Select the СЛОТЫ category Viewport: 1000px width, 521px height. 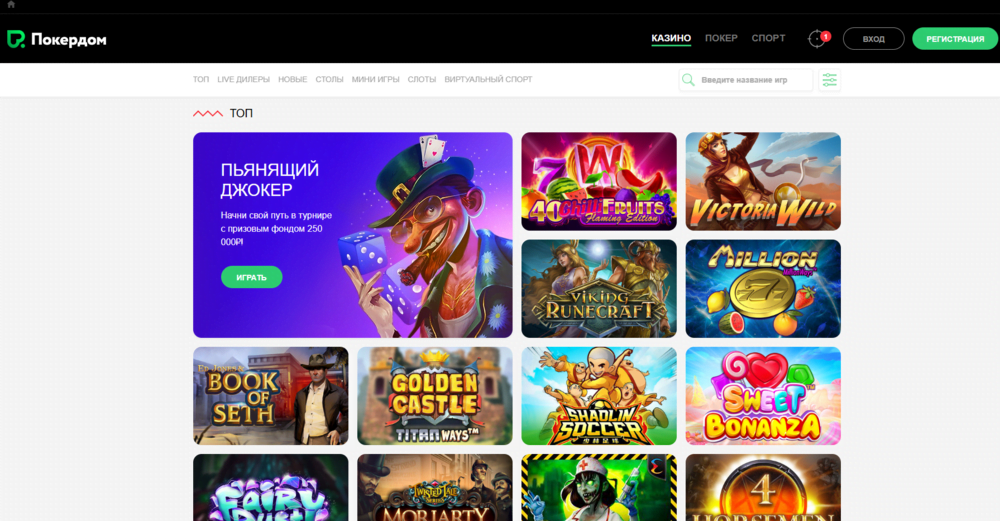tap(422, 80)
